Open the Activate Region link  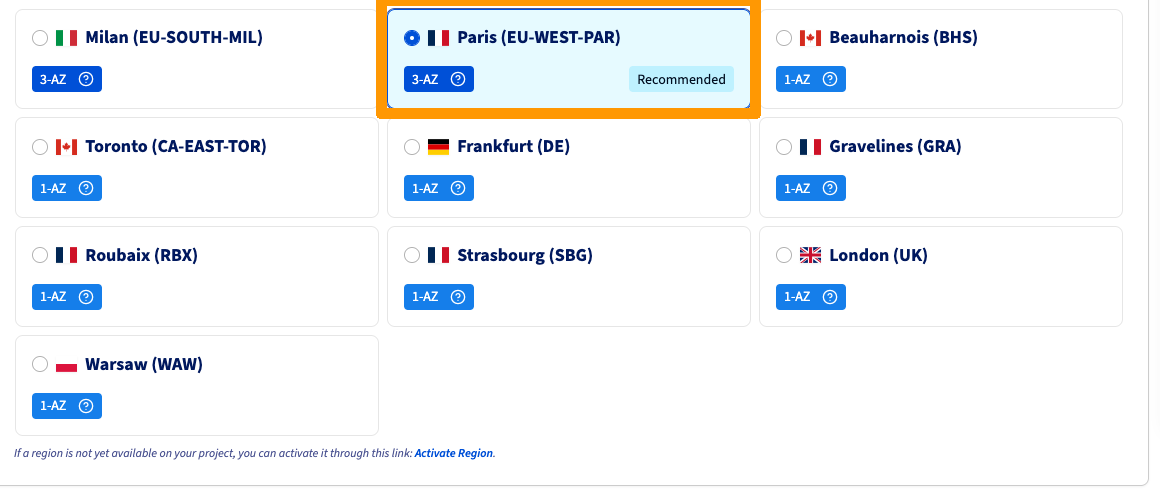[x=454, y=453]
